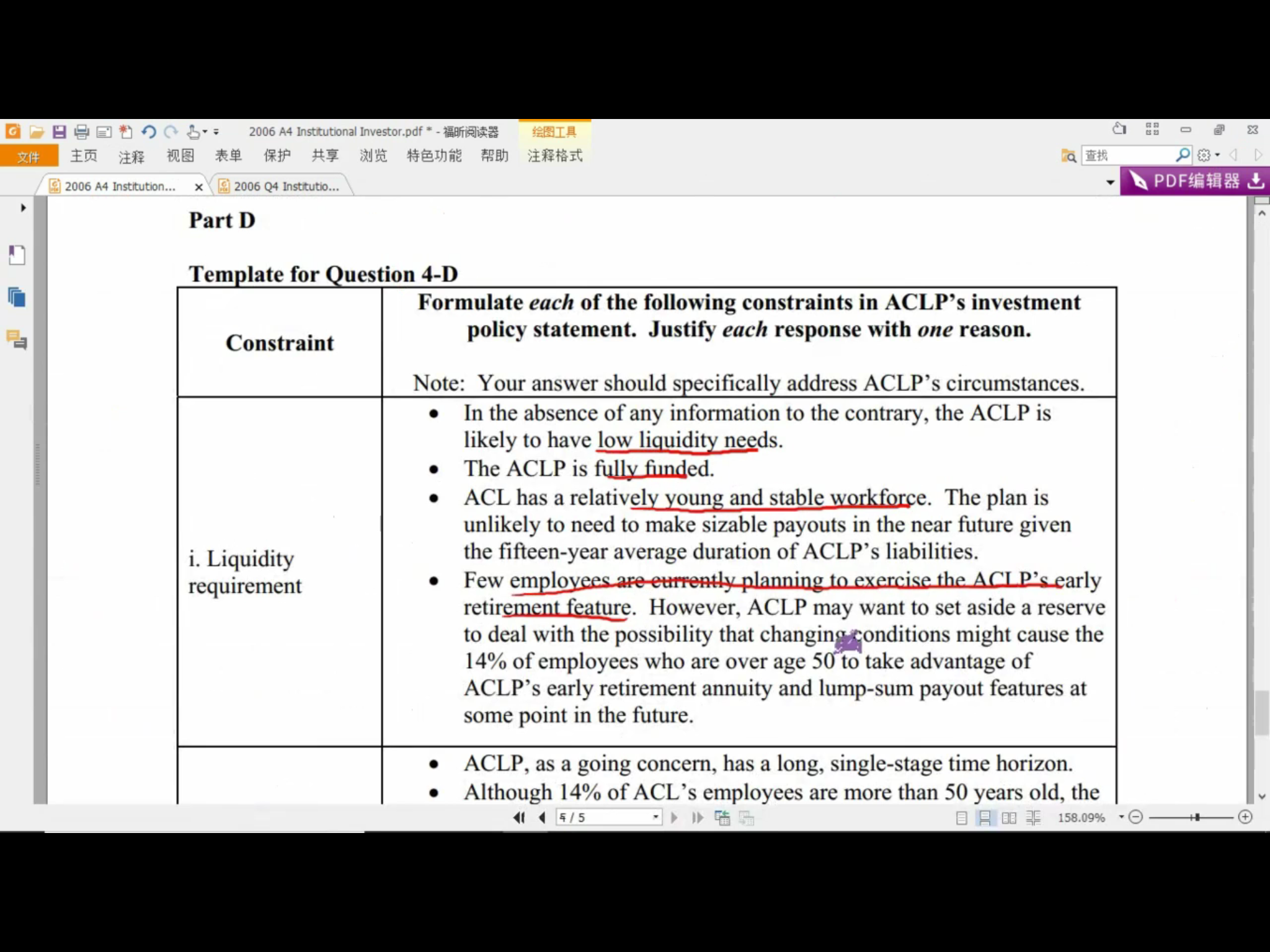Zoom out with the minus button
1270x952 pixels.
pos(1136,817)
